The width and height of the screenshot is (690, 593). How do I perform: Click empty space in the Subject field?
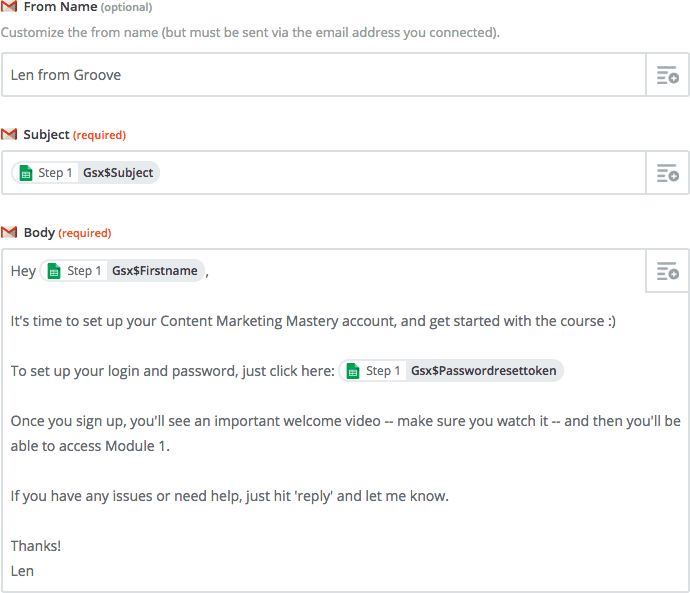coord(400,173)
